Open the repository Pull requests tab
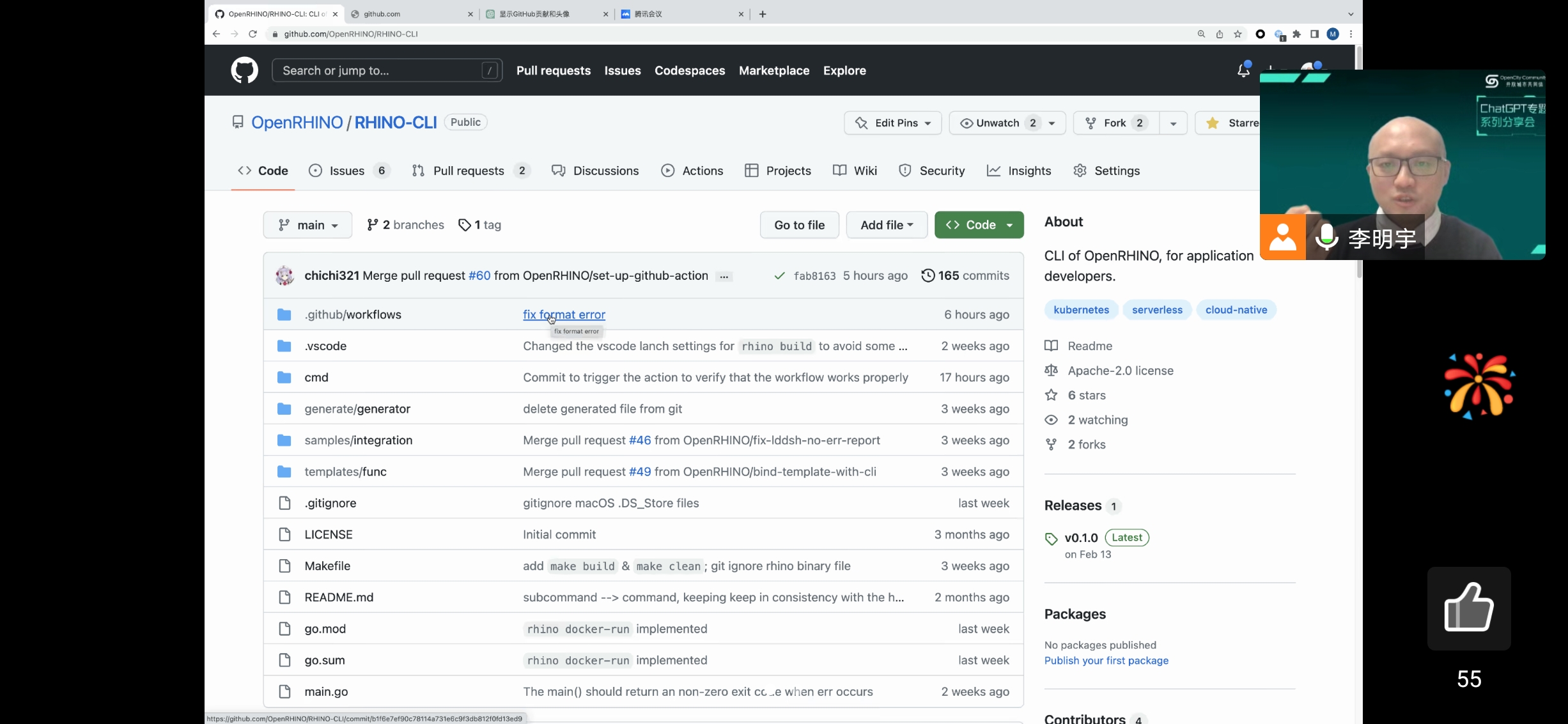Image resolution: width=1568 pixels, height=724 pixels. (470, 171)
